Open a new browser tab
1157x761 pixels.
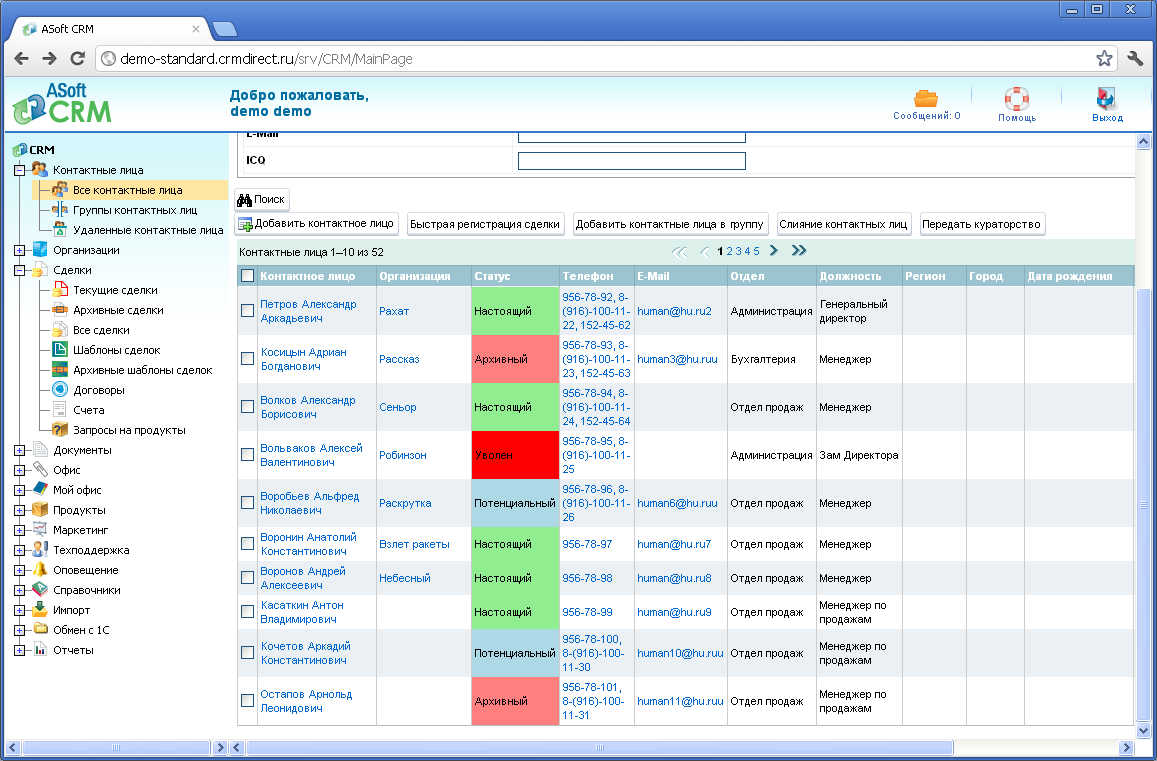pyautogui.click(x=224, y=29)
